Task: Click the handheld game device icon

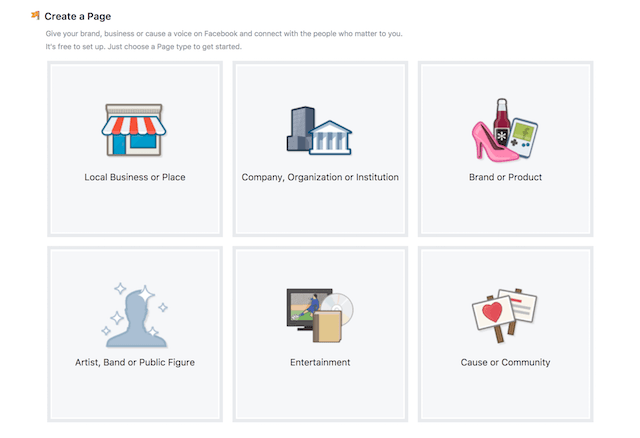Action: [x=524, y=135]
